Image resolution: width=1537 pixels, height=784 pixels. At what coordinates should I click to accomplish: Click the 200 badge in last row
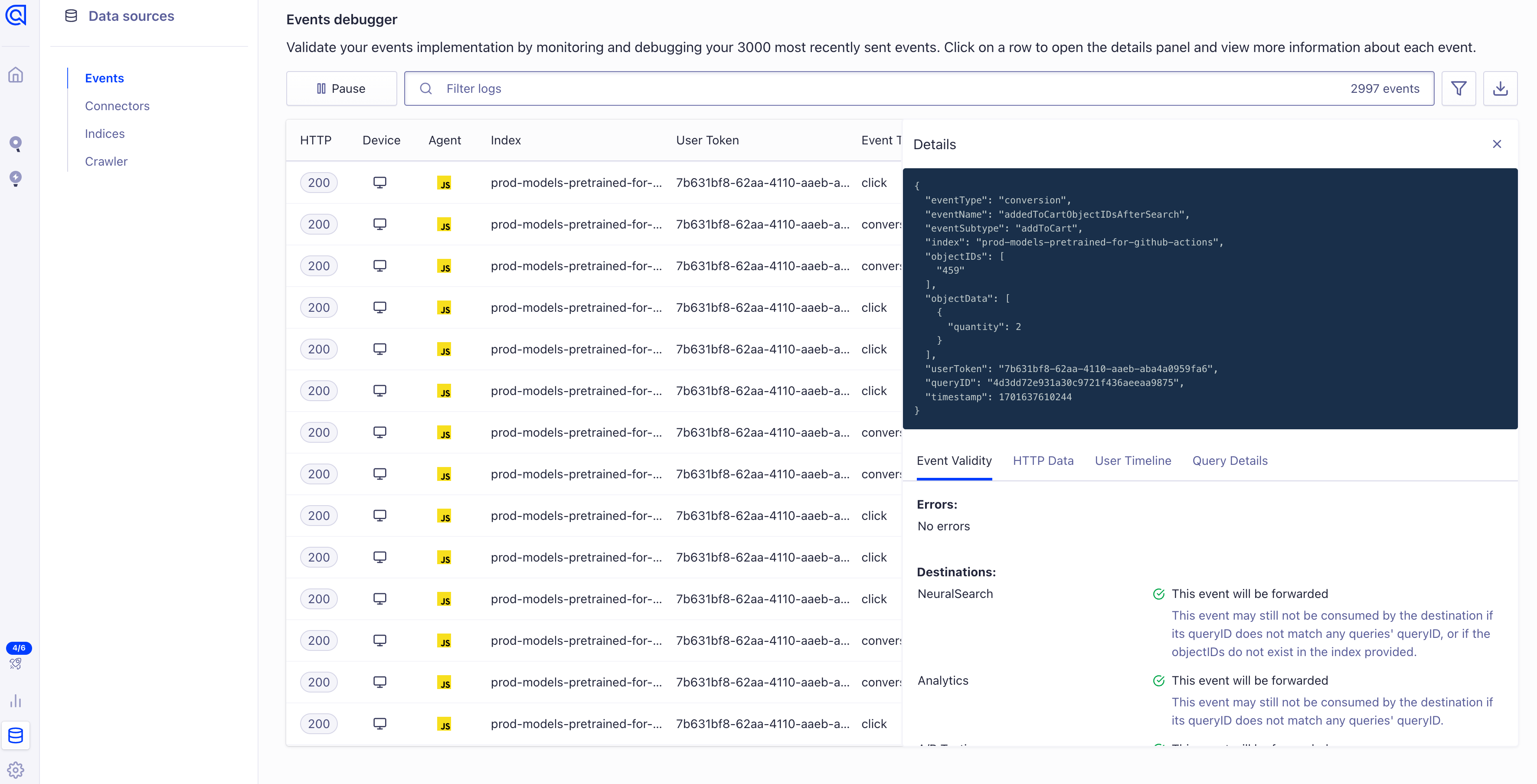pos(319,724)
